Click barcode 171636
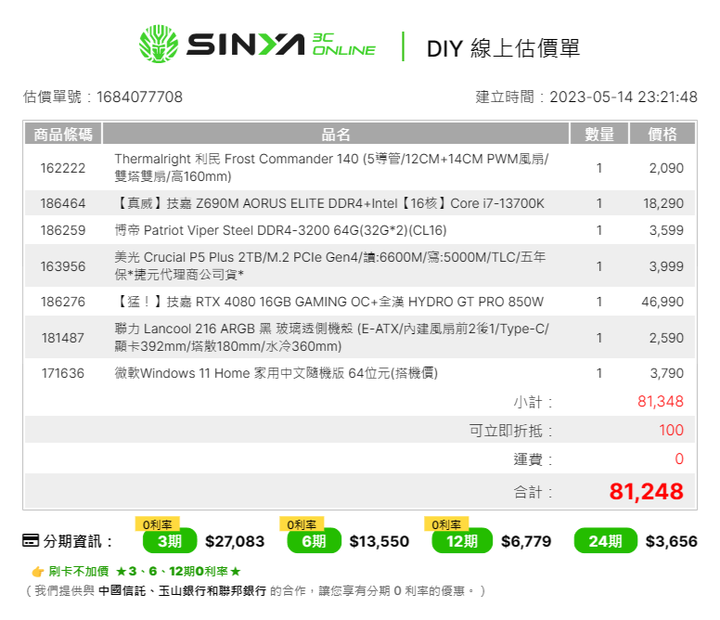 63,373
